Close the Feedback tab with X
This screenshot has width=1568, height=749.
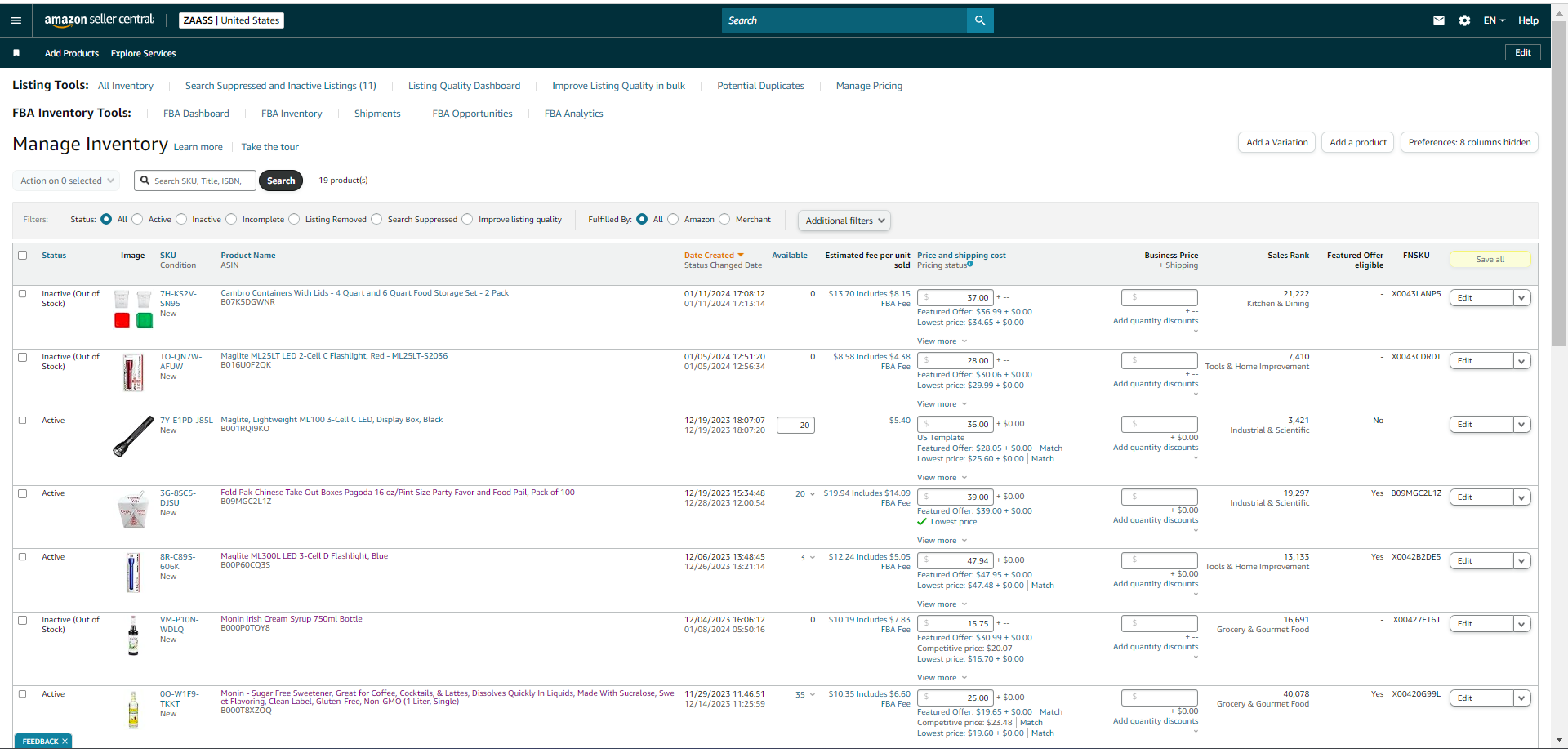pyautogui.click(x=65, y=742)
